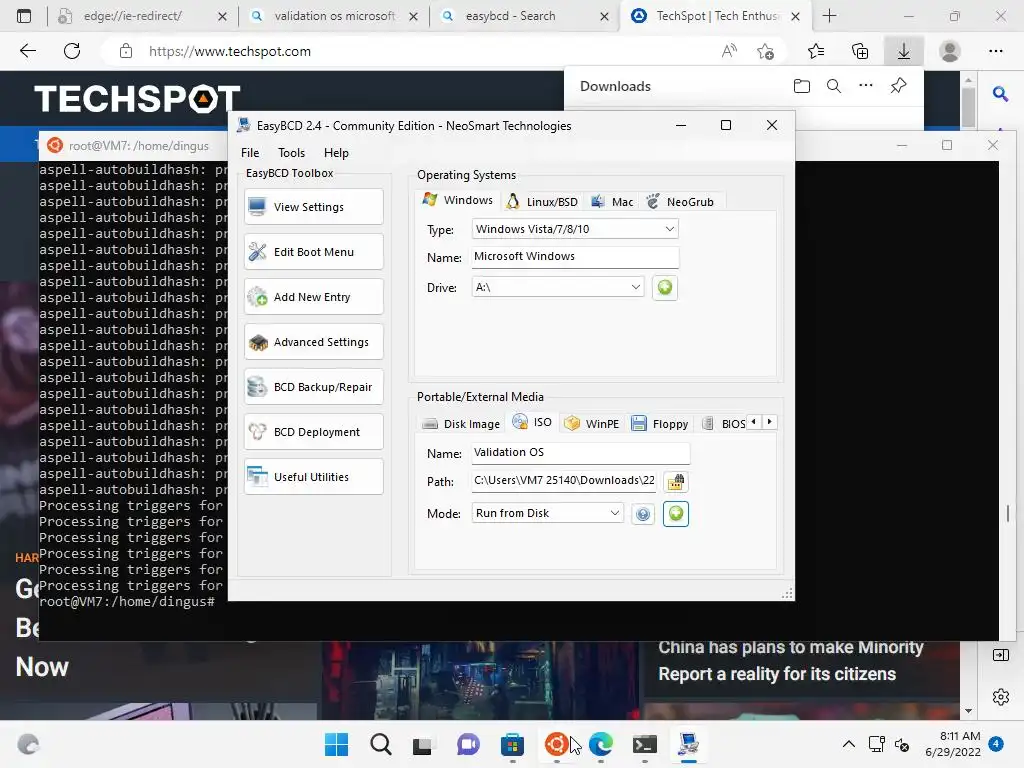Switch to the Mac tab

click(612, 202)
